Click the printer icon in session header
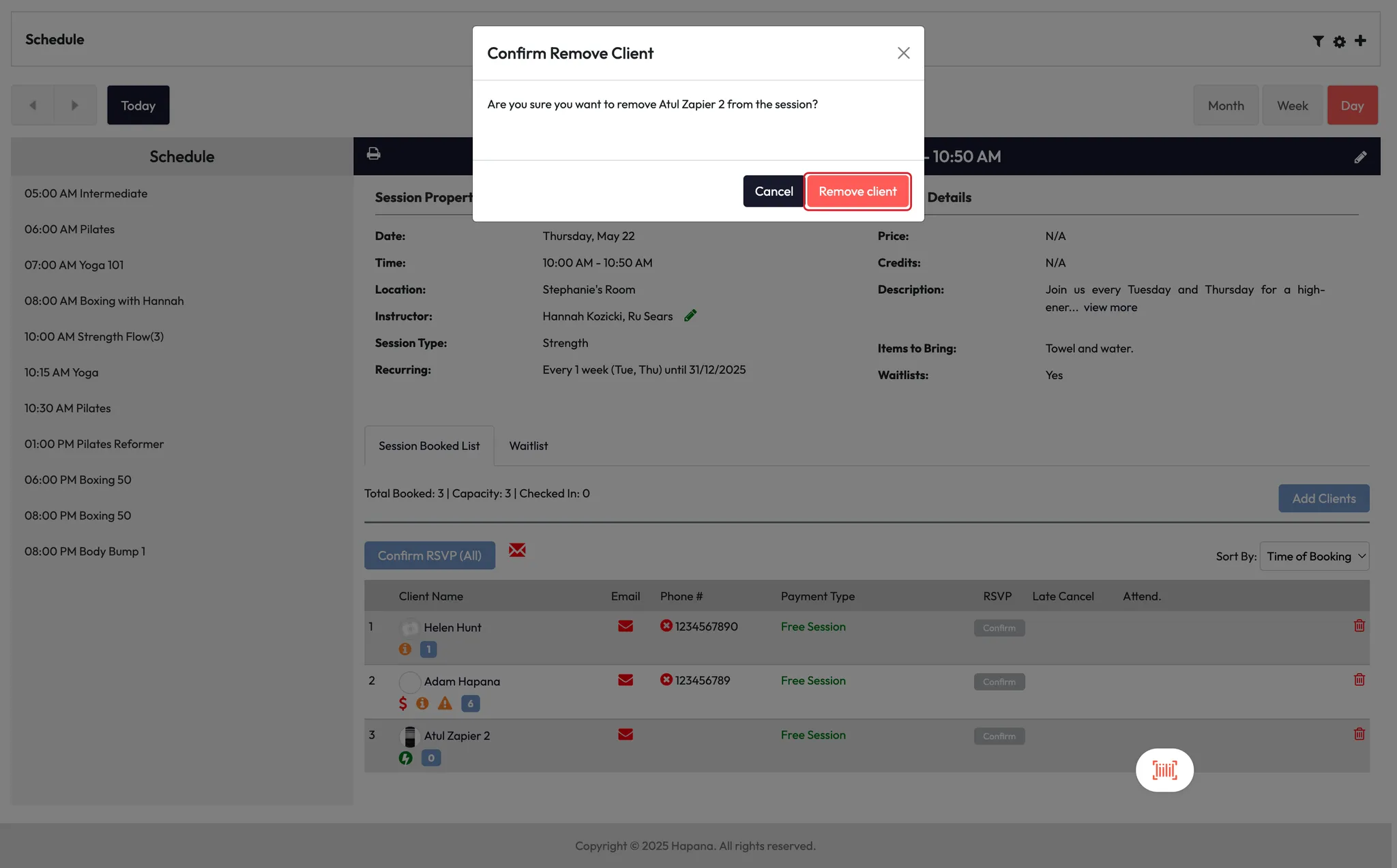The height and width of the screenshot is (868, 1397). [x=373, y=153]
